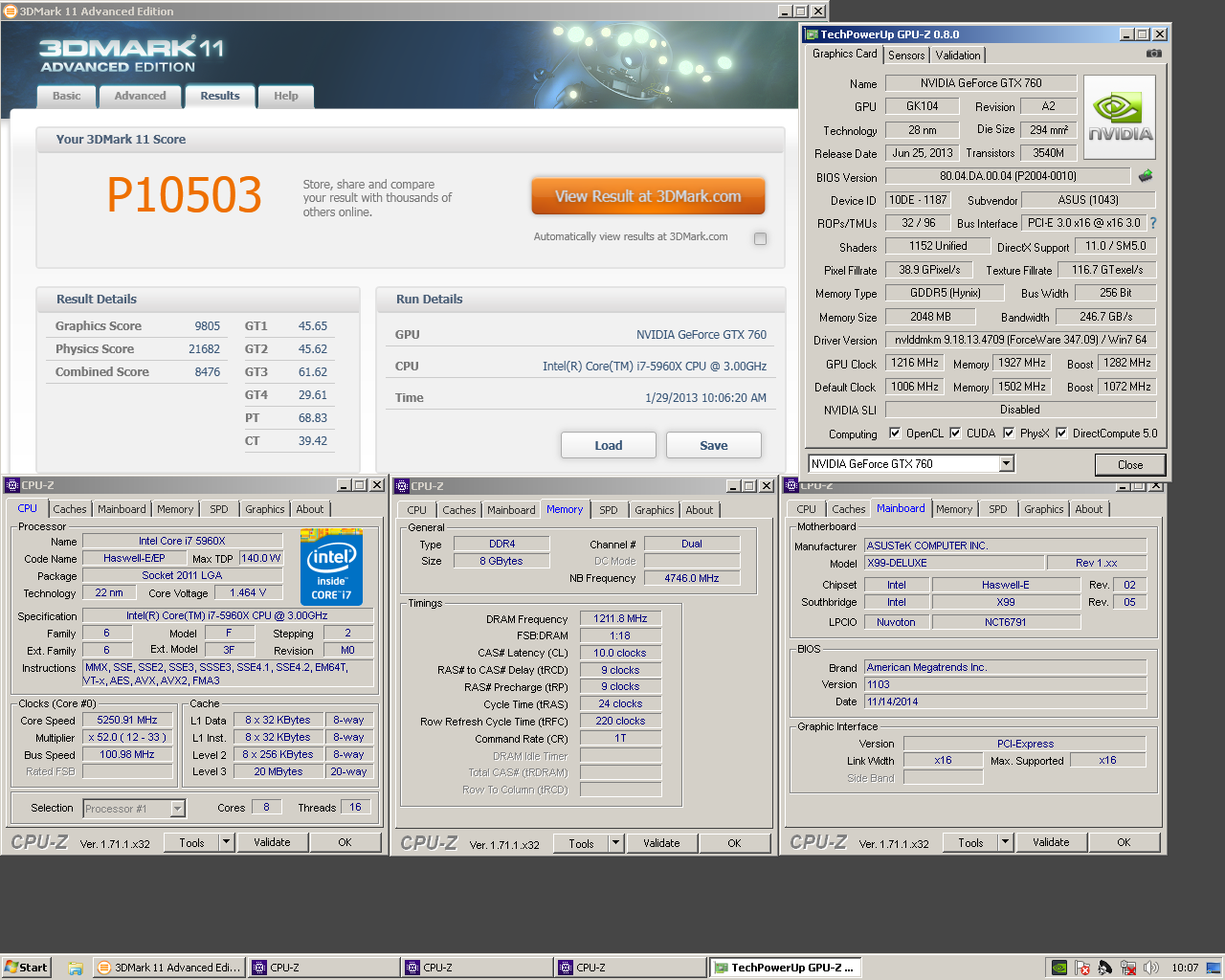The height and width of the screenshot is (980, 1225).
Task: Click GPU name field NVIDIA GeForce GTX 760
Action: click(981, 83)
